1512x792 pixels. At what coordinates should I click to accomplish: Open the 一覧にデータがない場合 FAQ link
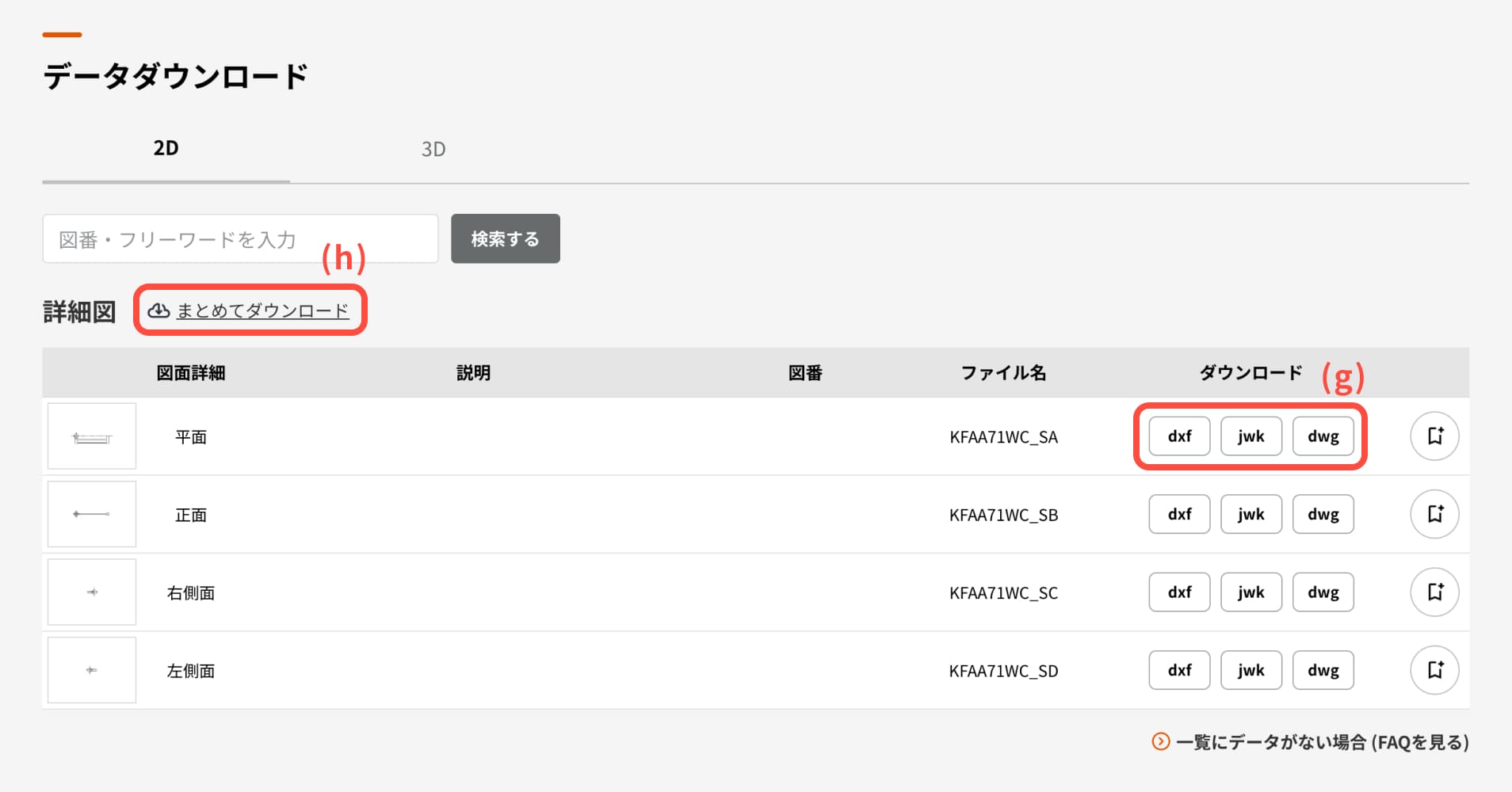coord(1322,742)
